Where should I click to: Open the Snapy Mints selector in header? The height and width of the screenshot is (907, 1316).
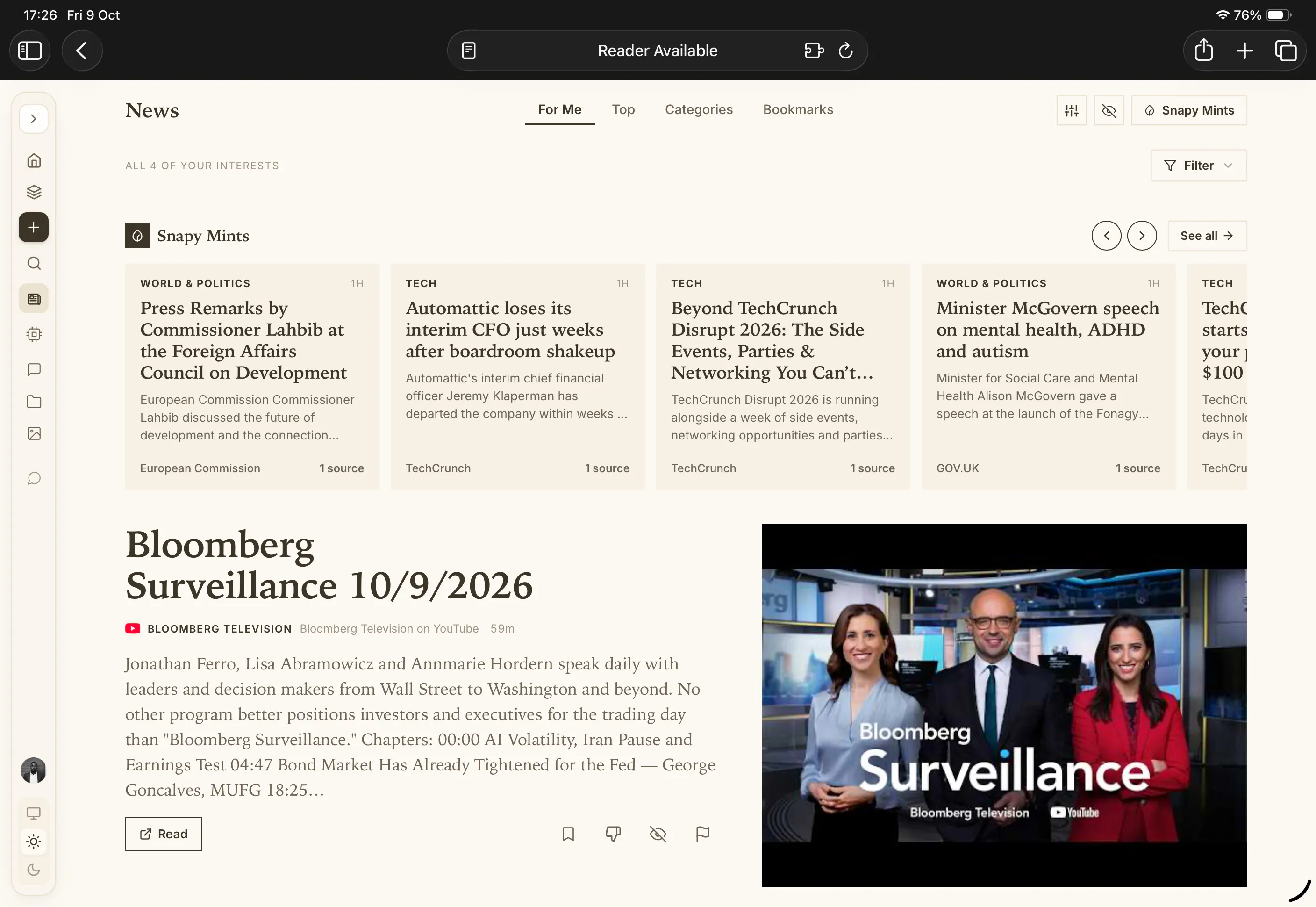(1189, 110)
